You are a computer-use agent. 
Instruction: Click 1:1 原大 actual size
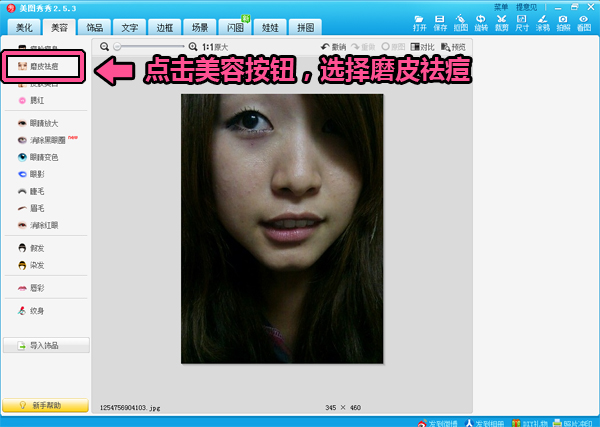click(215, 47)
